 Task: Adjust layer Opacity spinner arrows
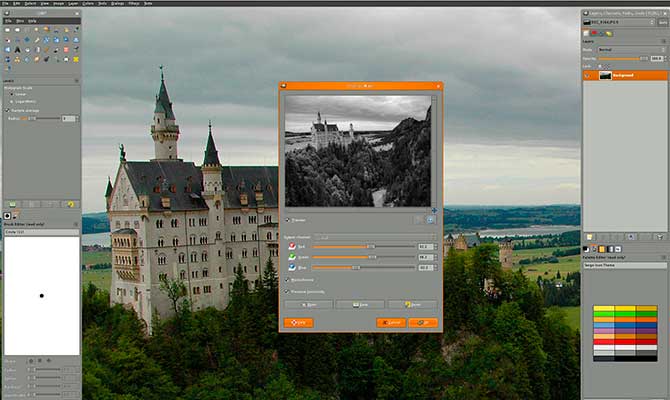tap(665, 59)
